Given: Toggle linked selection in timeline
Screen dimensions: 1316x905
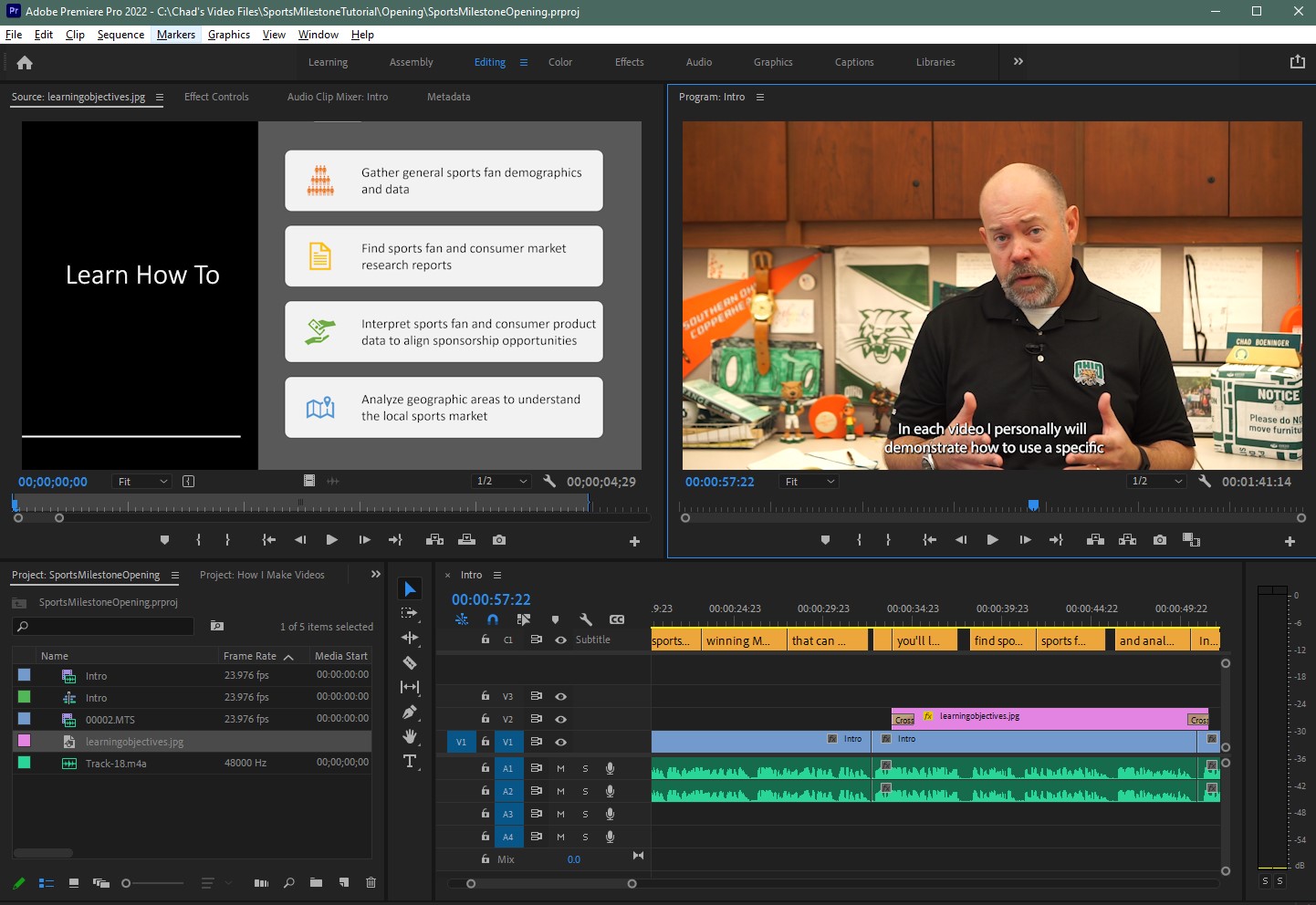Looking at the screenshot, I should (524, 619).
